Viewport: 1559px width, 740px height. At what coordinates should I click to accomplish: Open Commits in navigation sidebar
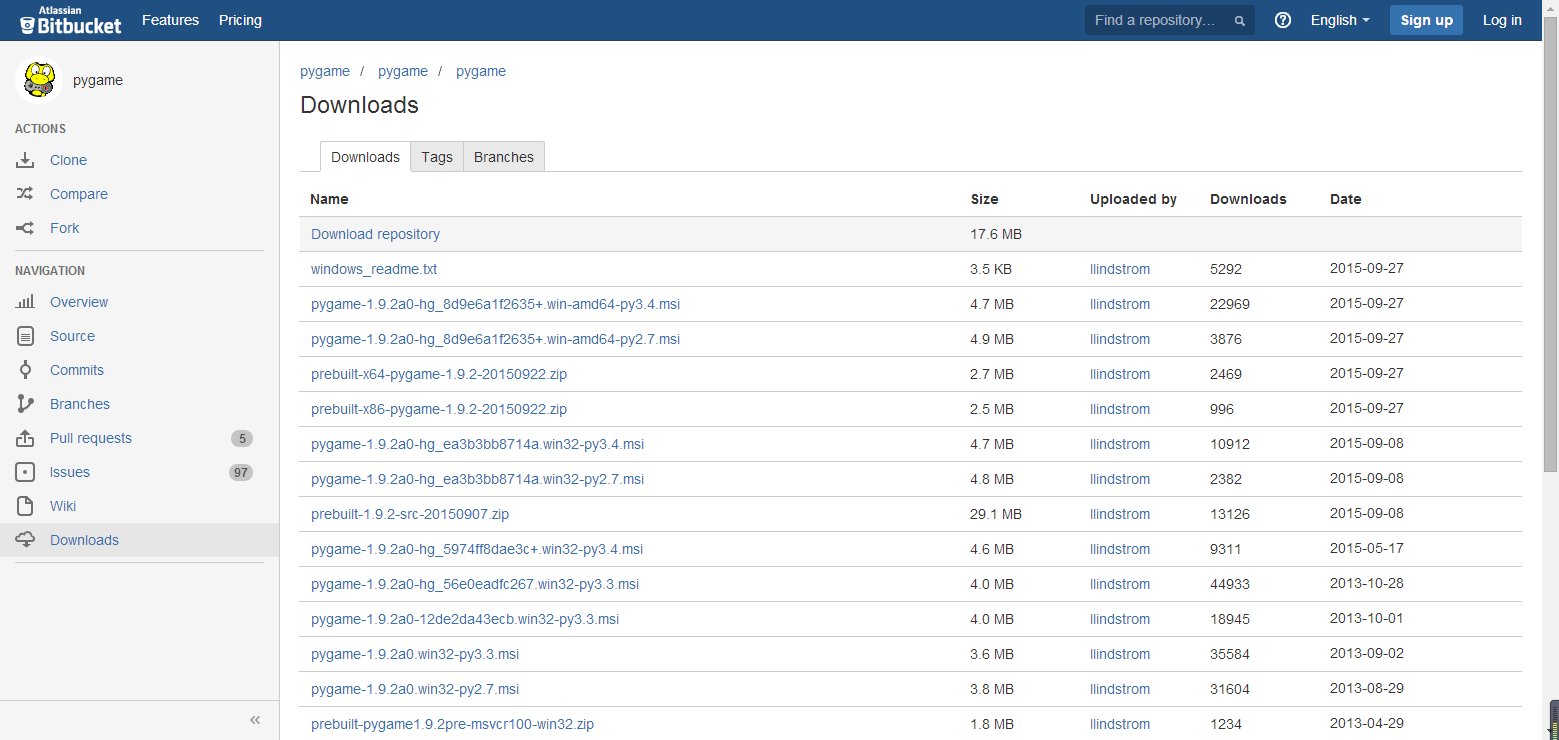coord(77,370)
